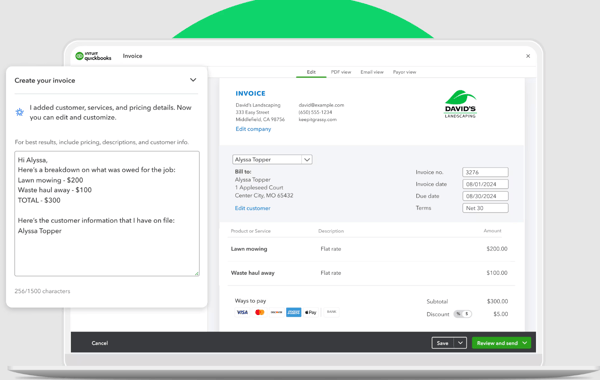The width and height of the screenshot is (600, 380).
Task: Click the Discover payment icon
Action: pyautogui.click(x=276, y=312)
